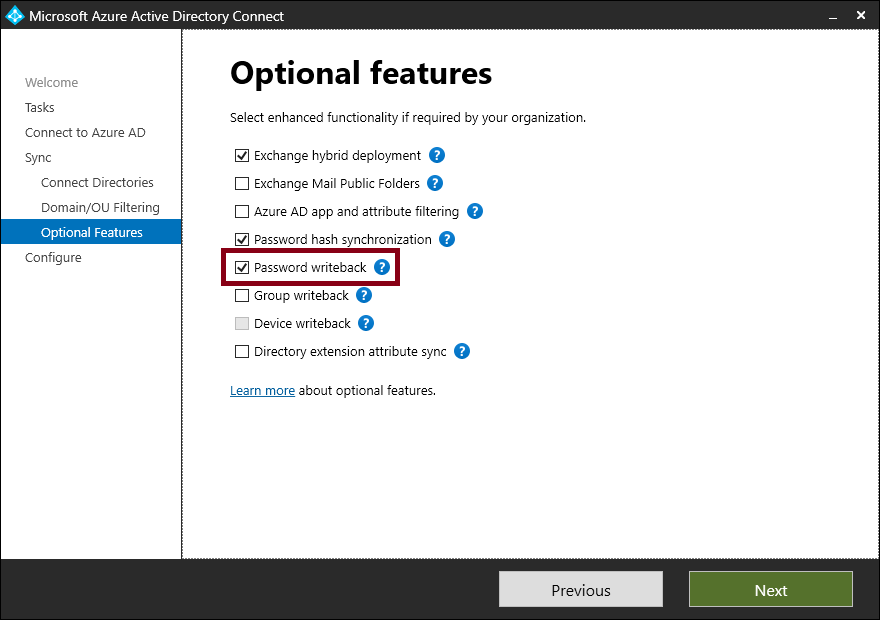The image size is (880, 620).
Task: Click the disabled Device writeback checkbox
Action: 242,324
